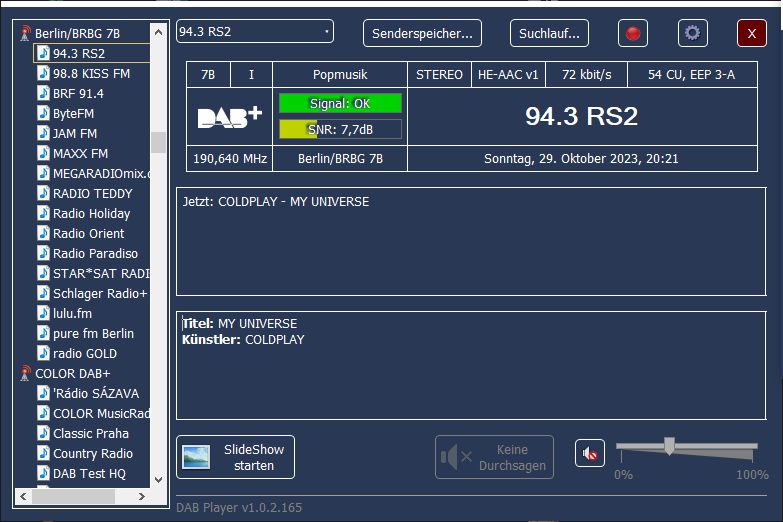Open the 94.3 RS2 station dropdown
Viewport: 783px width, 522px height.
[x=255, y=31]
